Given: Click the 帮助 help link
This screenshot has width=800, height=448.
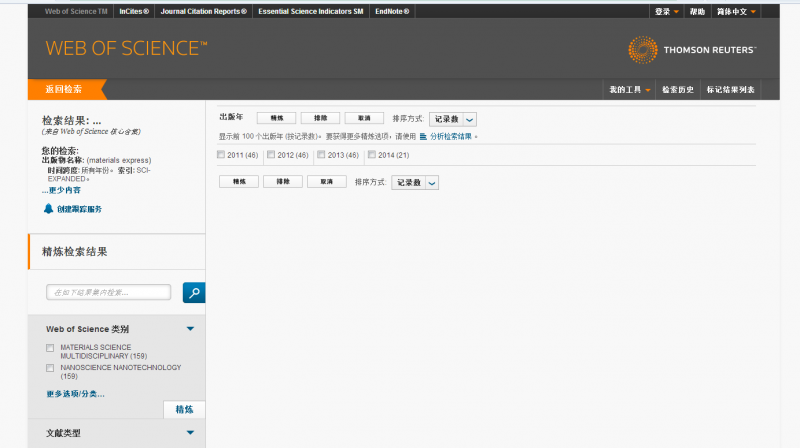Looking at the screenshot, I should coord(697,11).
